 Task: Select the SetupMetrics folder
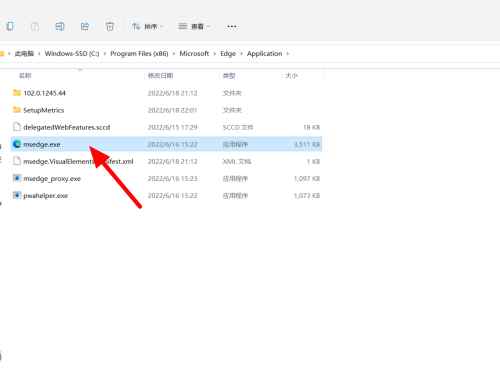(x=166, y=110)
